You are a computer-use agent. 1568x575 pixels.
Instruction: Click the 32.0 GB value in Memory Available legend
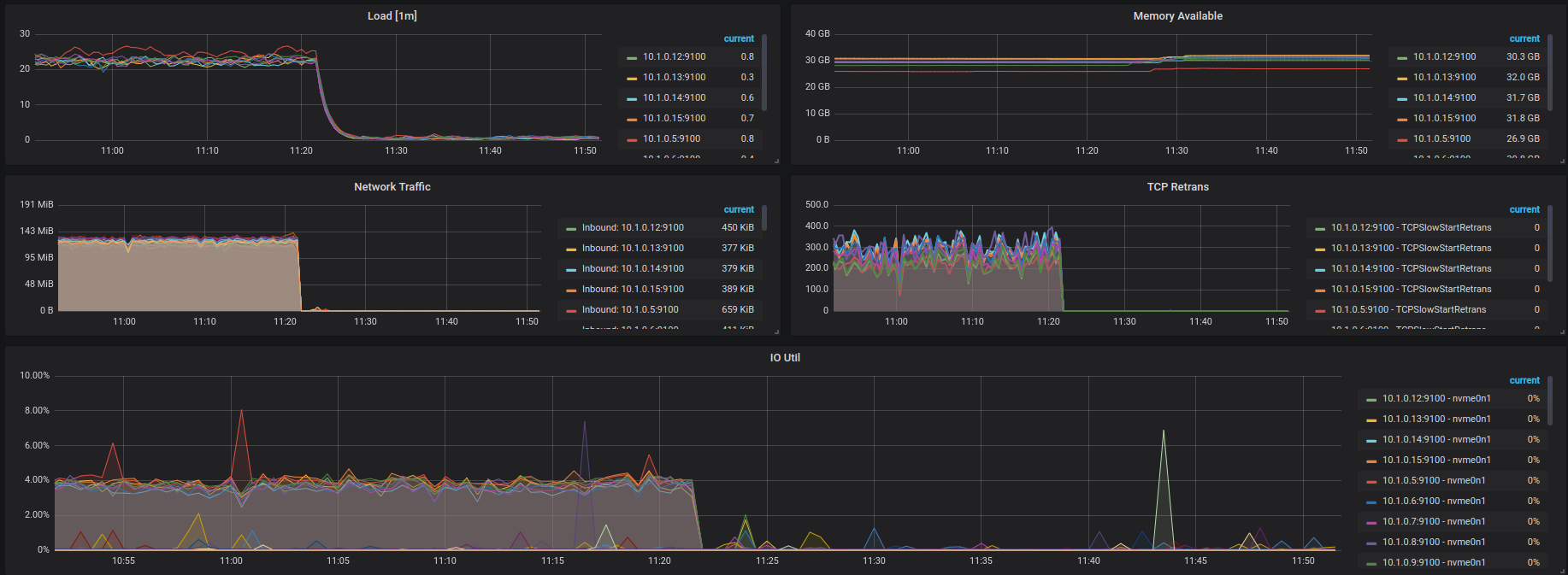(1523, 77)
